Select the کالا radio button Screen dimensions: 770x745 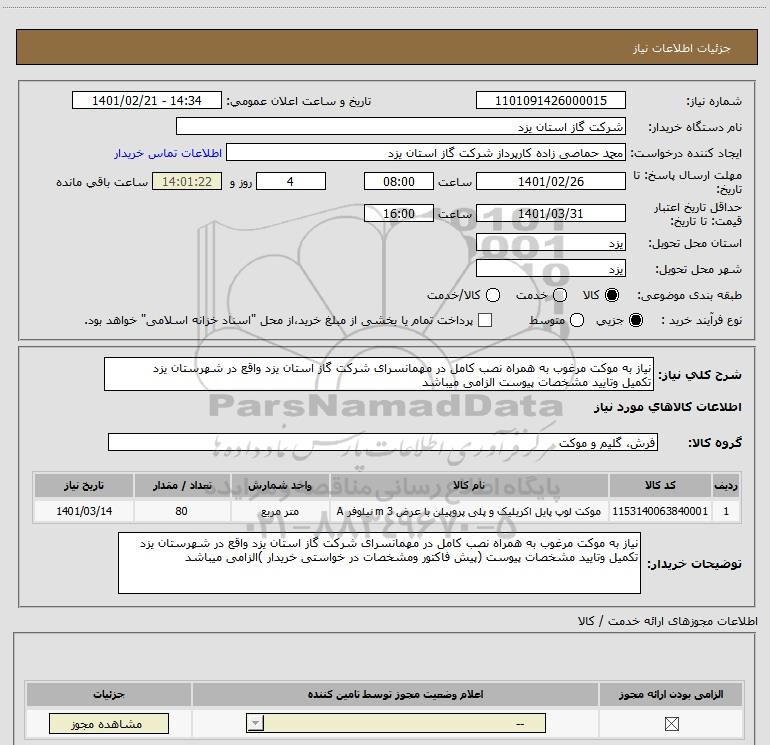612,295
